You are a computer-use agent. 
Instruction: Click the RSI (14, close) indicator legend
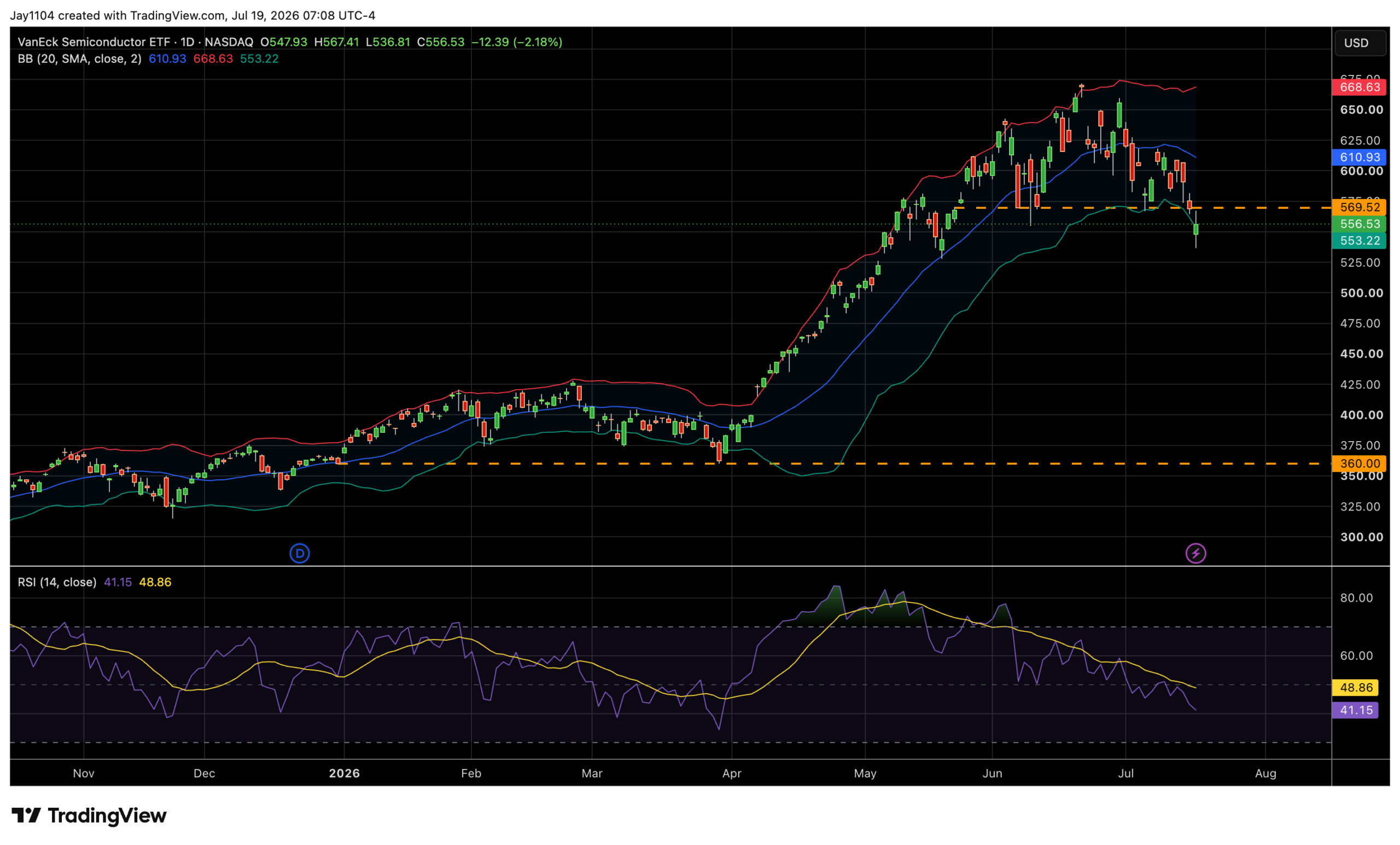(57, 582)
